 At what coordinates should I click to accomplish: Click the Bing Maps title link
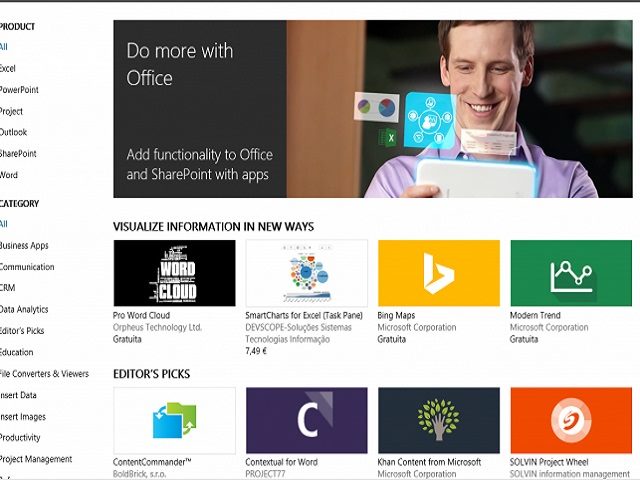tap(396, 315)
